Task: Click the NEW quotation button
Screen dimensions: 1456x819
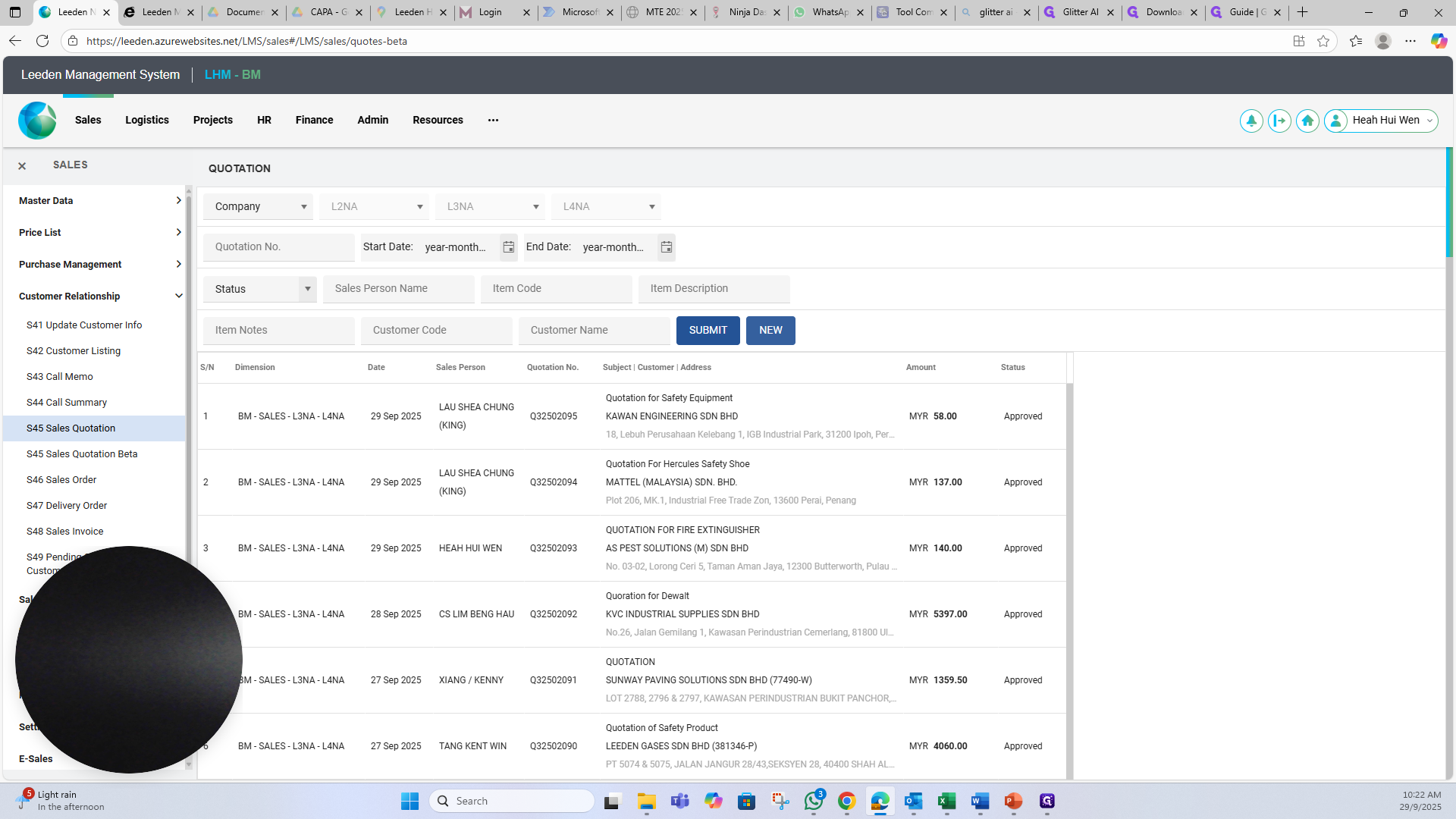Action: coord(770,331)
